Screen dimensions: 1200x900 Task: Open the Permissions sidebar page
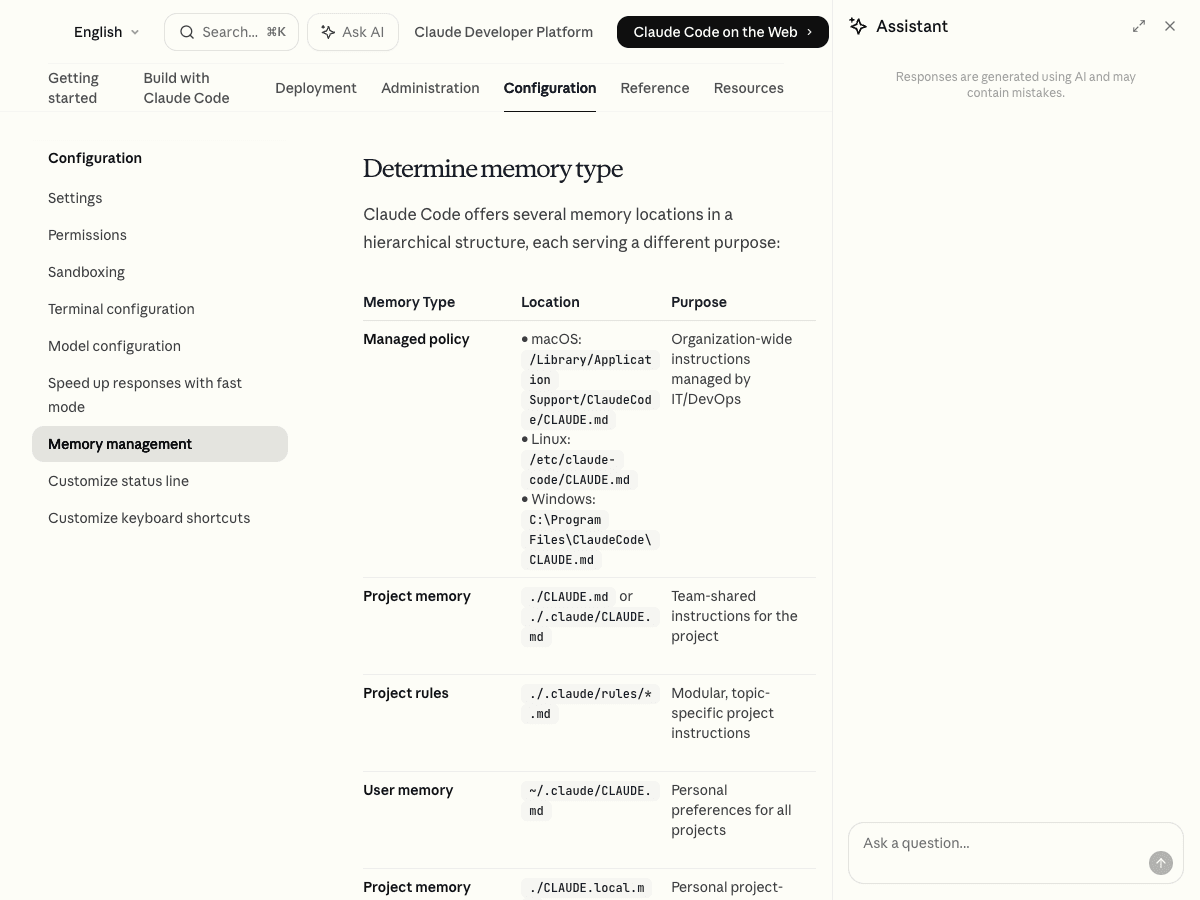click(x=87, y=235)
